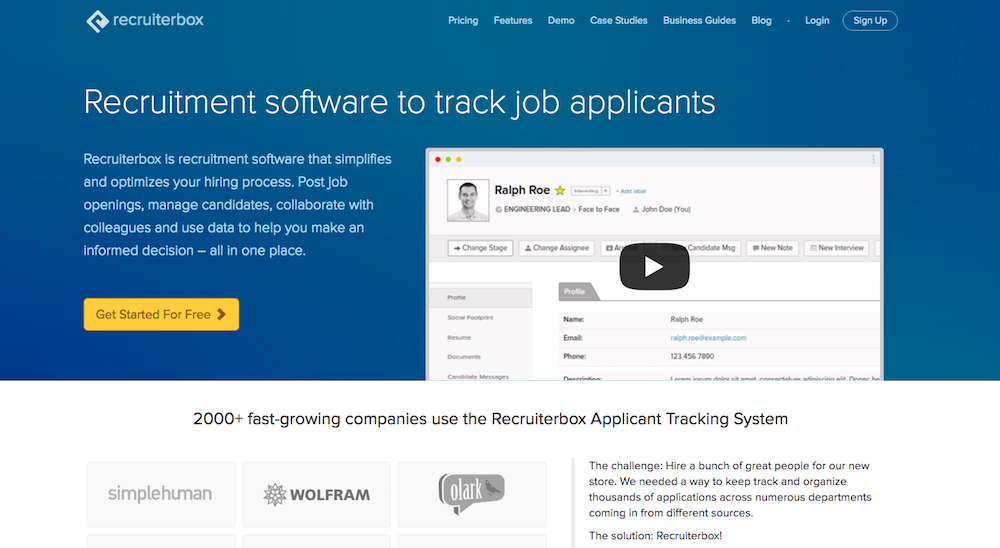The height and width of the screenshot is (548, 1000).
Task: Select the Business Guides nav link
Action: pos(699,20)
